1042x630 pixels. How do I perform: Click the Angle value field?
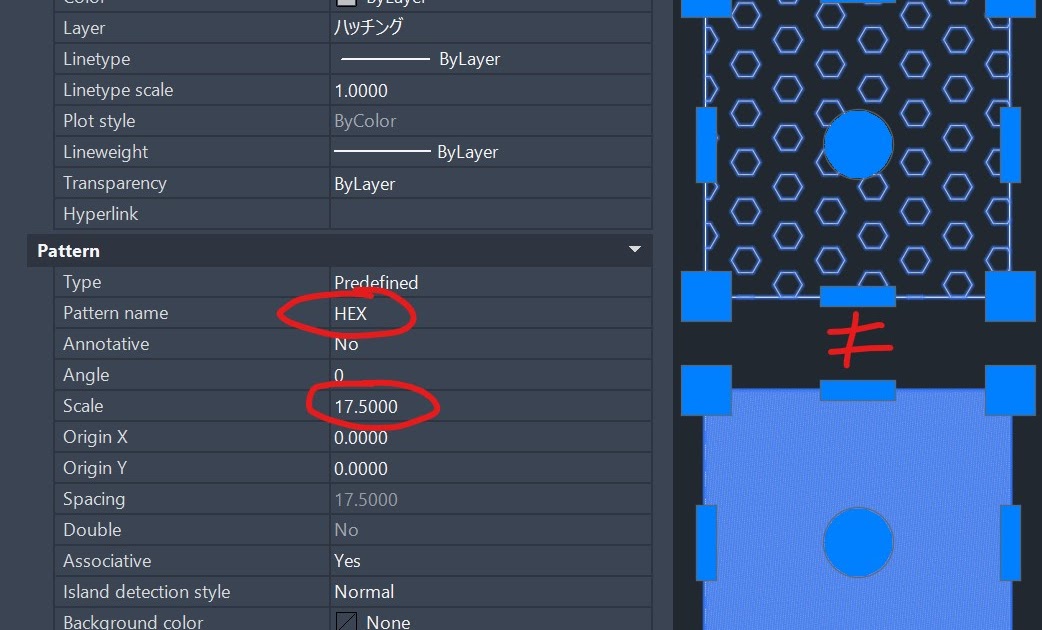pos(490,375)
